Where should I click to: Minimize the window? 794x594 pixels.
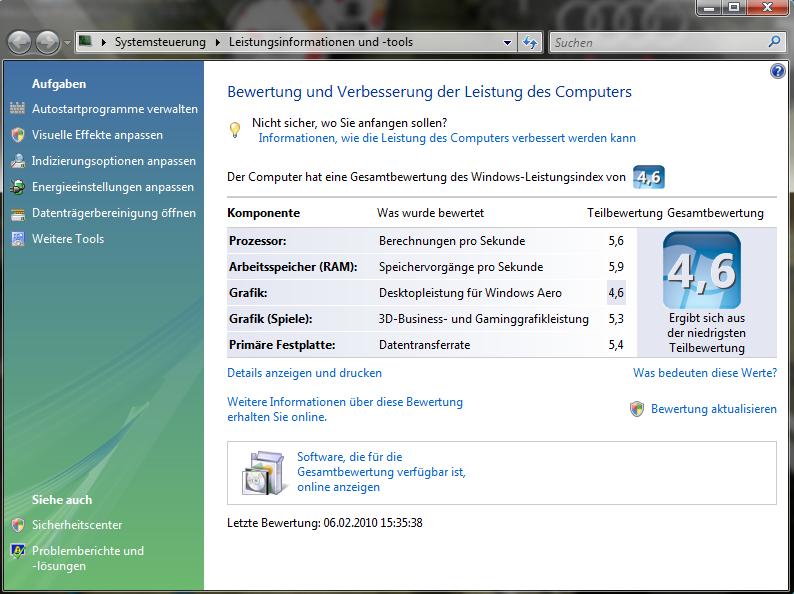(x=710, y=7)
